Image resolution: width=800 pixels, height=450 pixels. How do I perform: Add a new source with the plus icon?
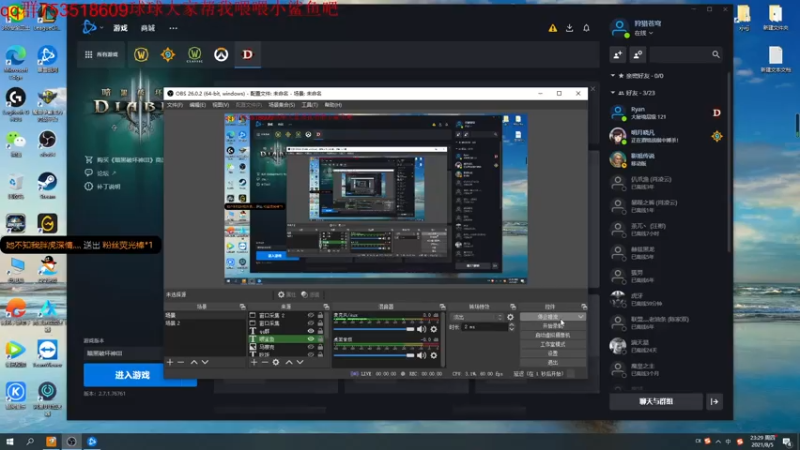(254, 362)
